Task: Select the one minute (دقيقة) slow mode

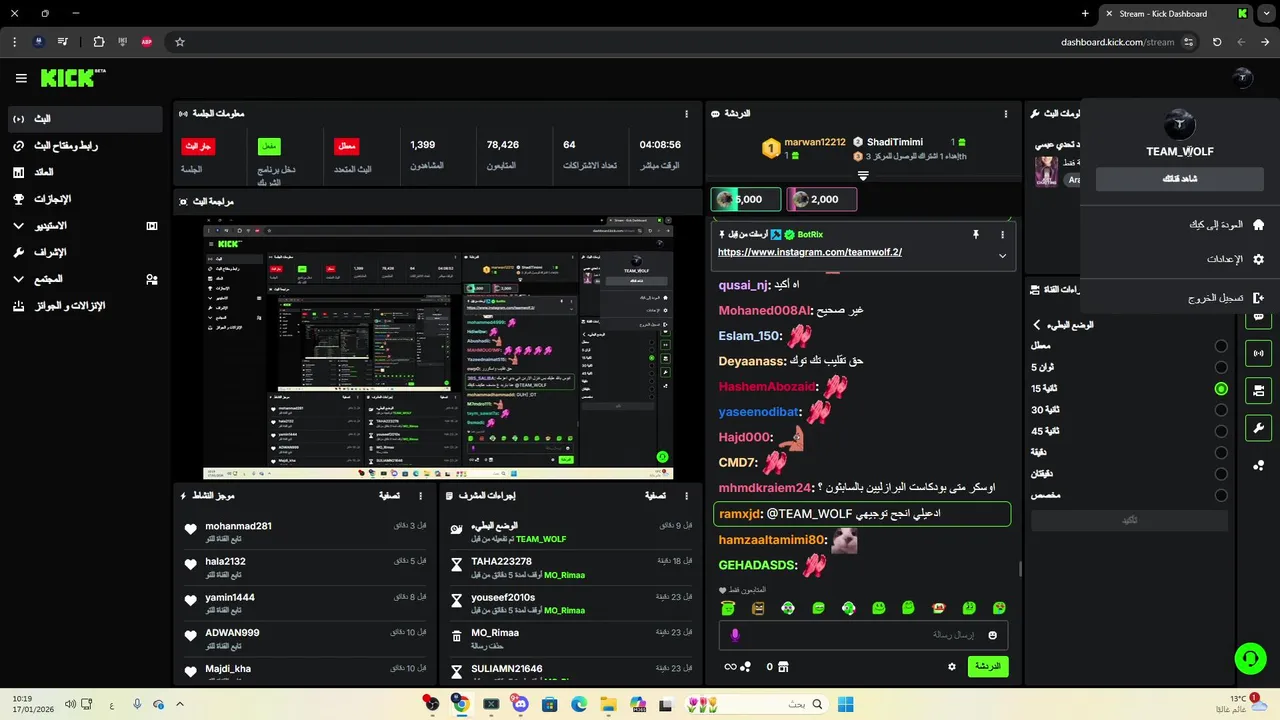Action: coord(1221,453)
